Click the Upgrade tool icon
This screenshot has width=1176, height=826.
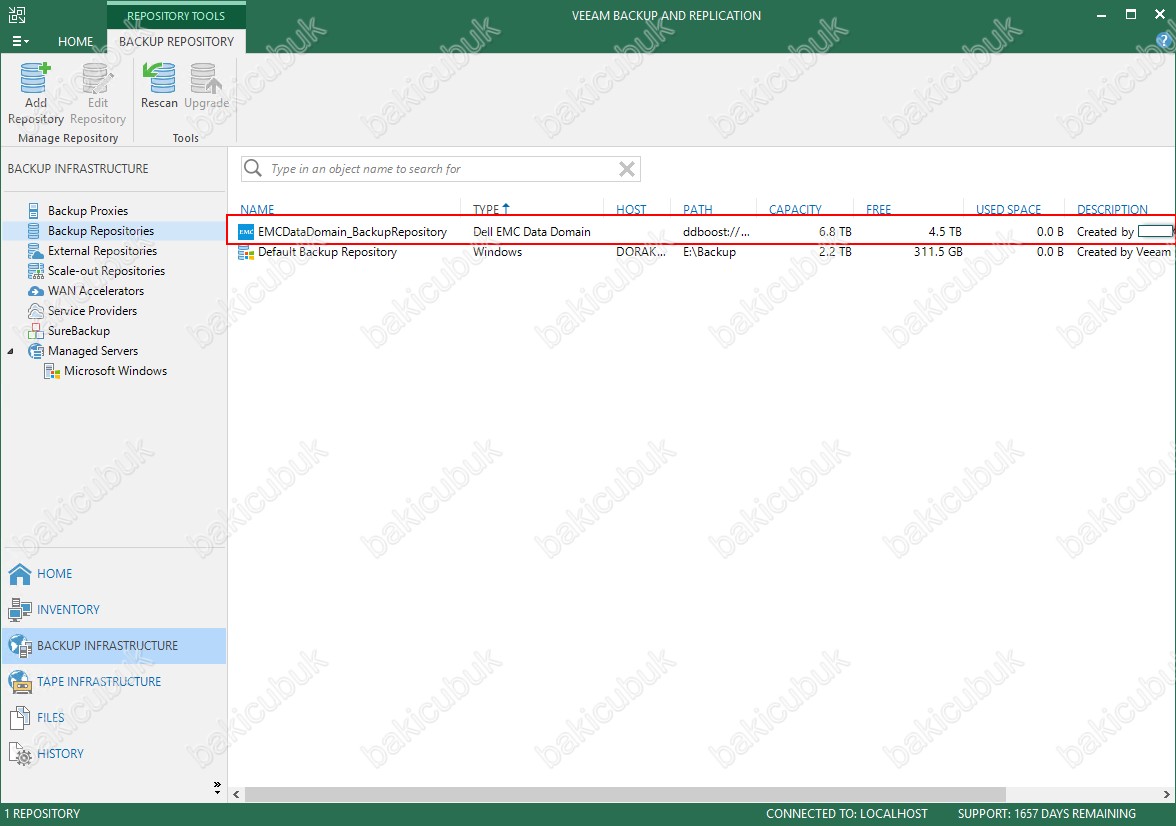tap(206, 78)
